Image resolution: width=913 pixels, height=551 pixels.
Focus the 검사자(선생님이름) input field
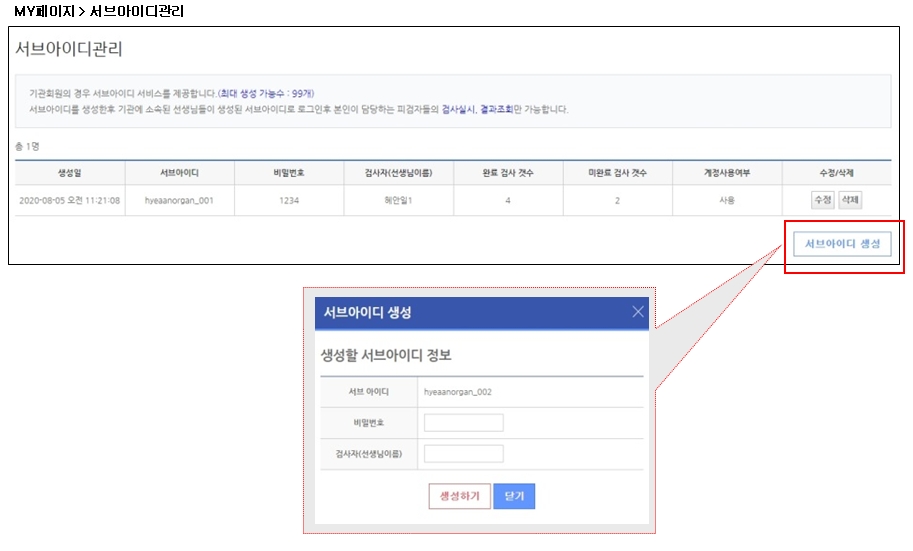coord(463,454)
